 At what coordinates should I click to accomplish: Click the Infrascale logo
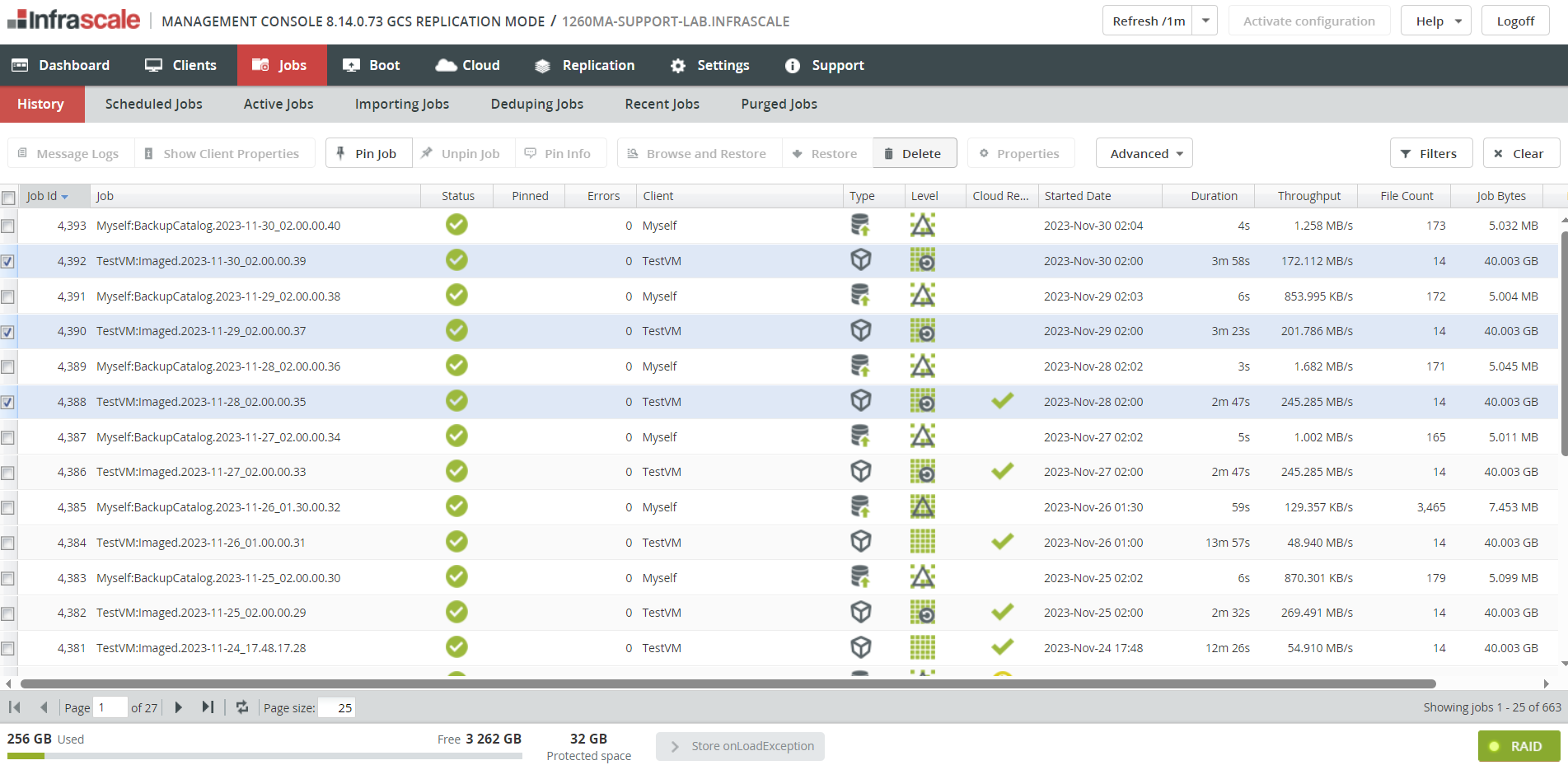[74, 19]
